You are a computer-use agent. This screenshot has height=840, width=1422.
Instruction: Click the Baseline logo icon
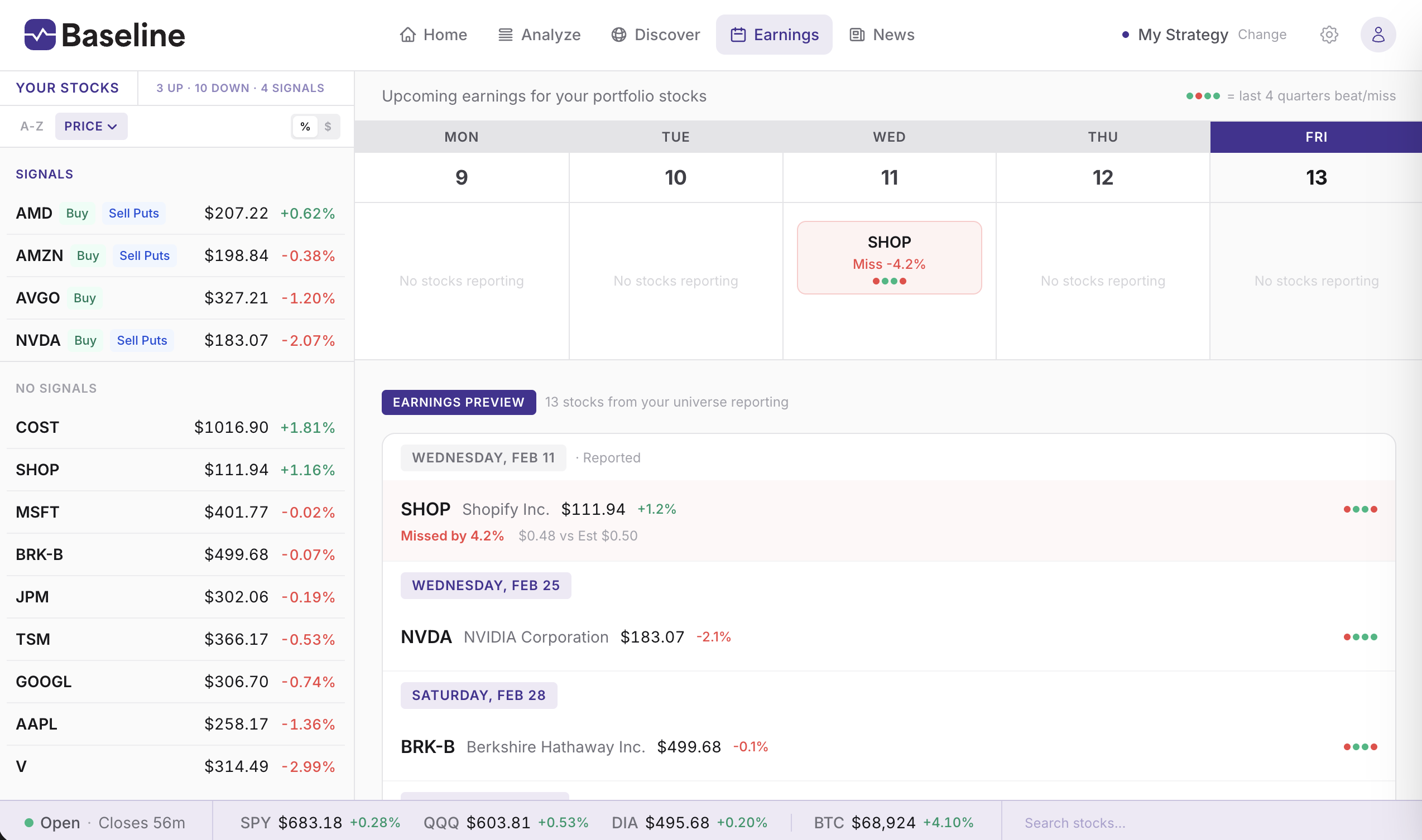(x=40, y=34)
